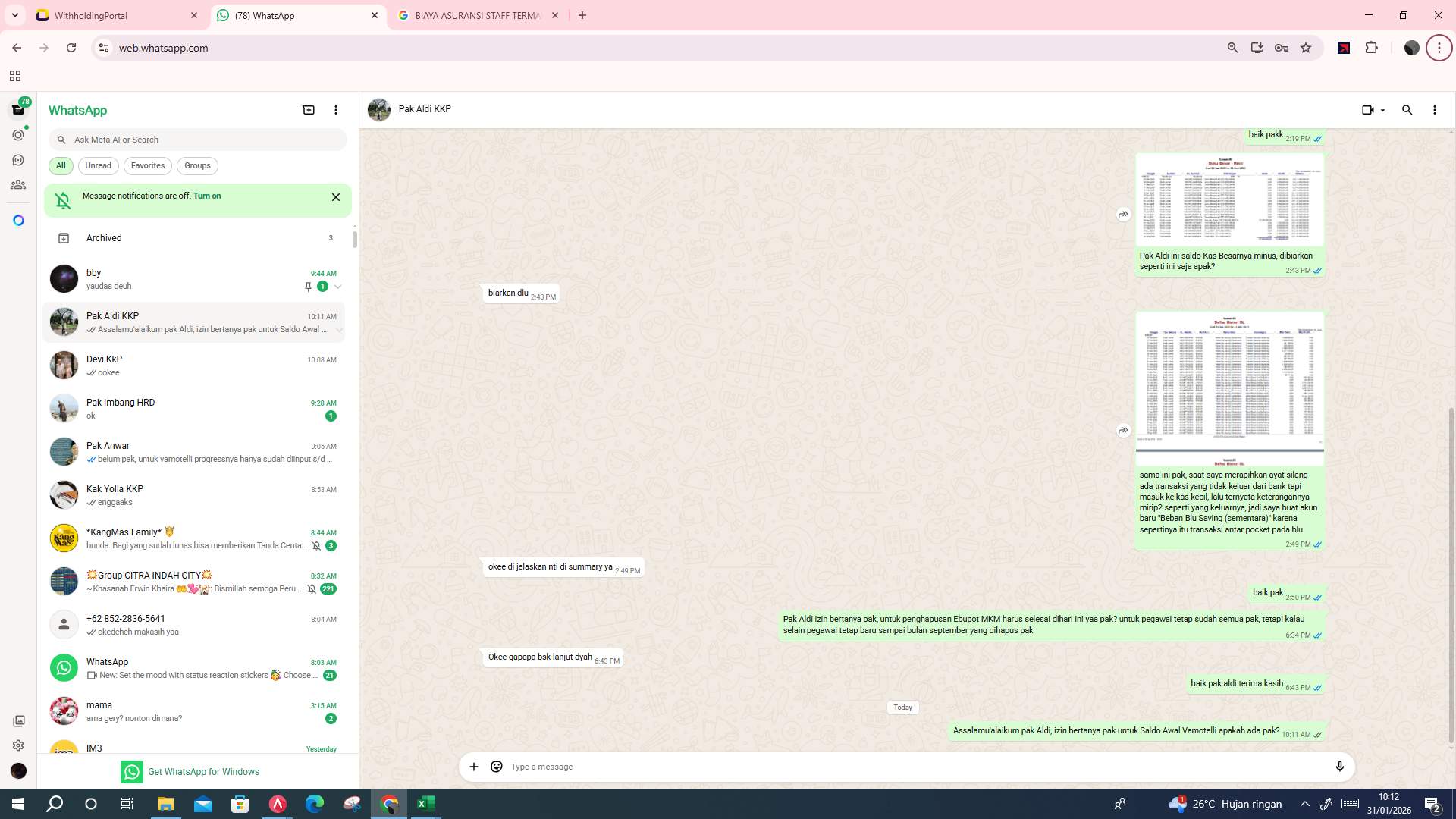Attach a file using the plus icon
The height and width of the screenshot is (819, 1456).
click(x=473, y=767)
